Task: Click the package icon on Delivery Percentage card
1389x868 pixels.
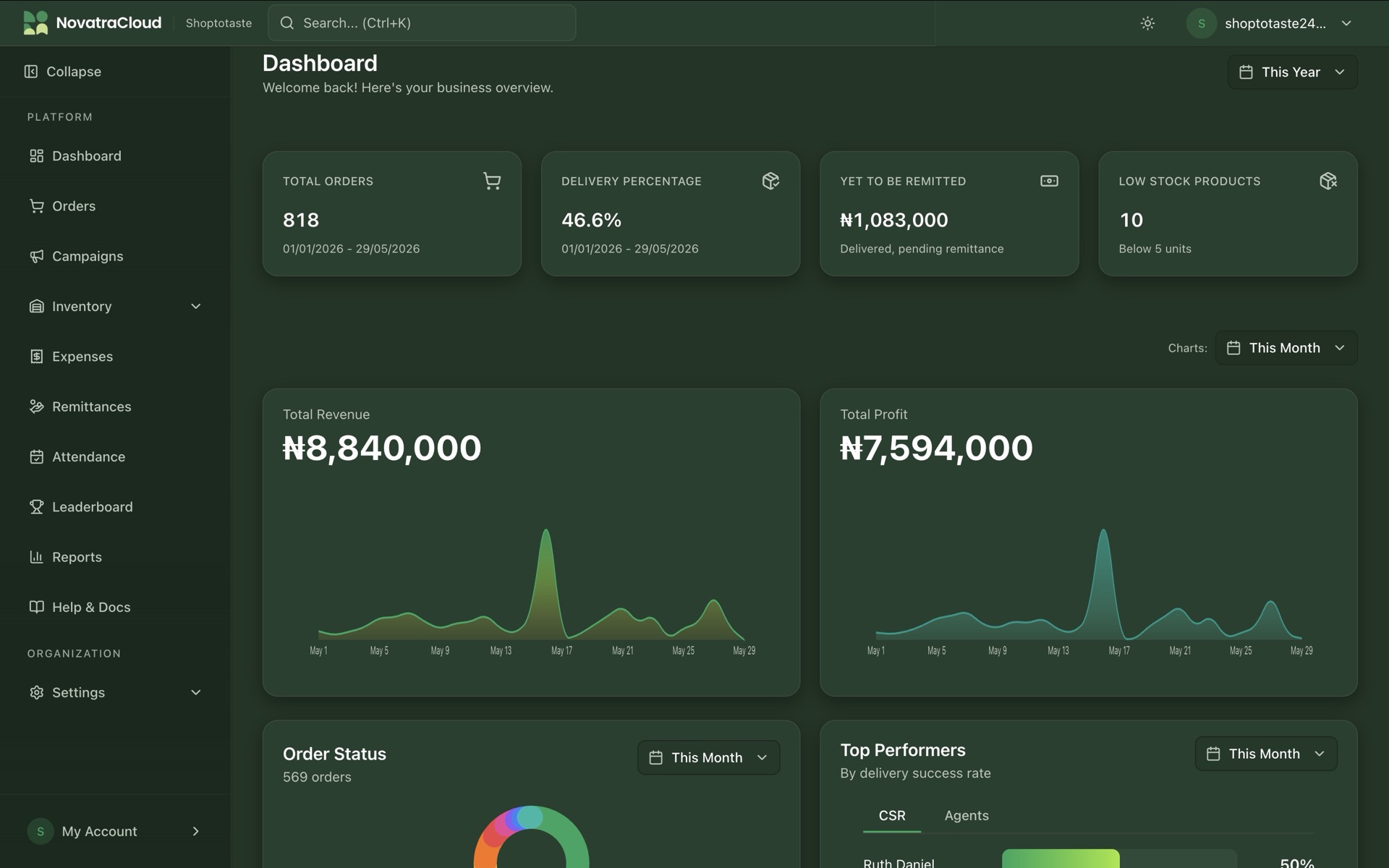Action: coord(770,181)
